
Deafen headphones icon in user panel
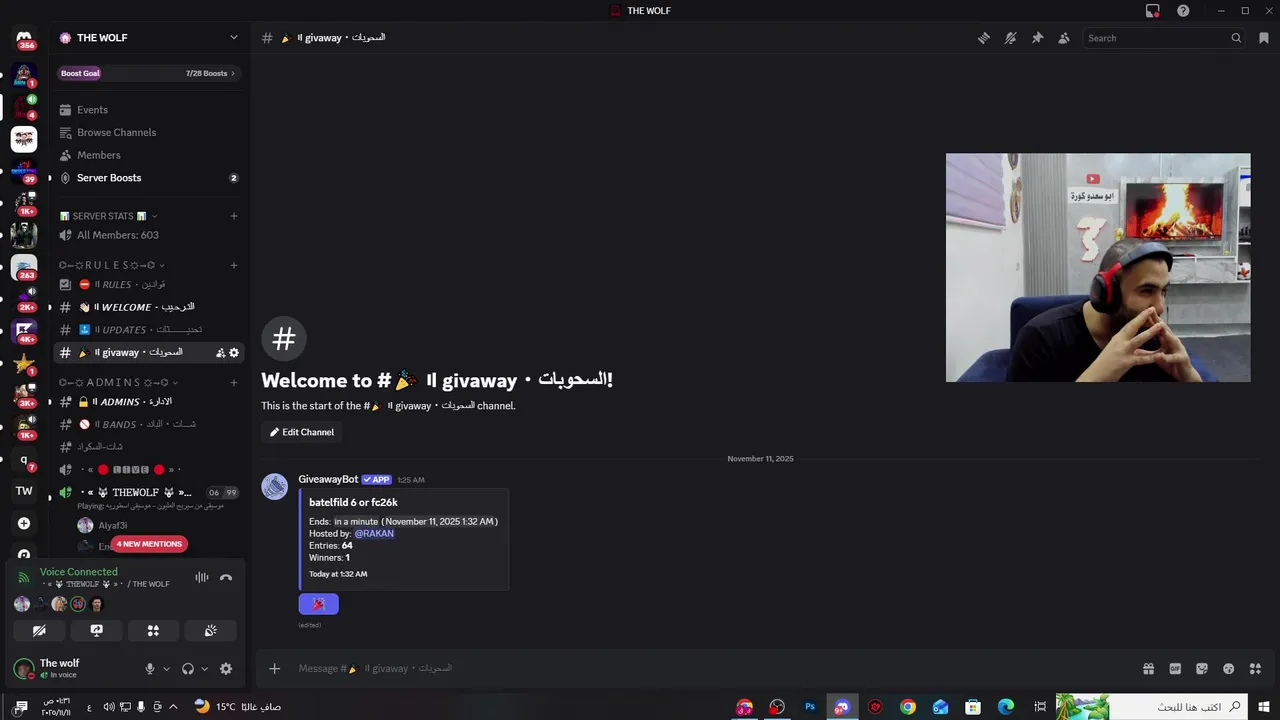pyautogui.click(x=188, y=669)
